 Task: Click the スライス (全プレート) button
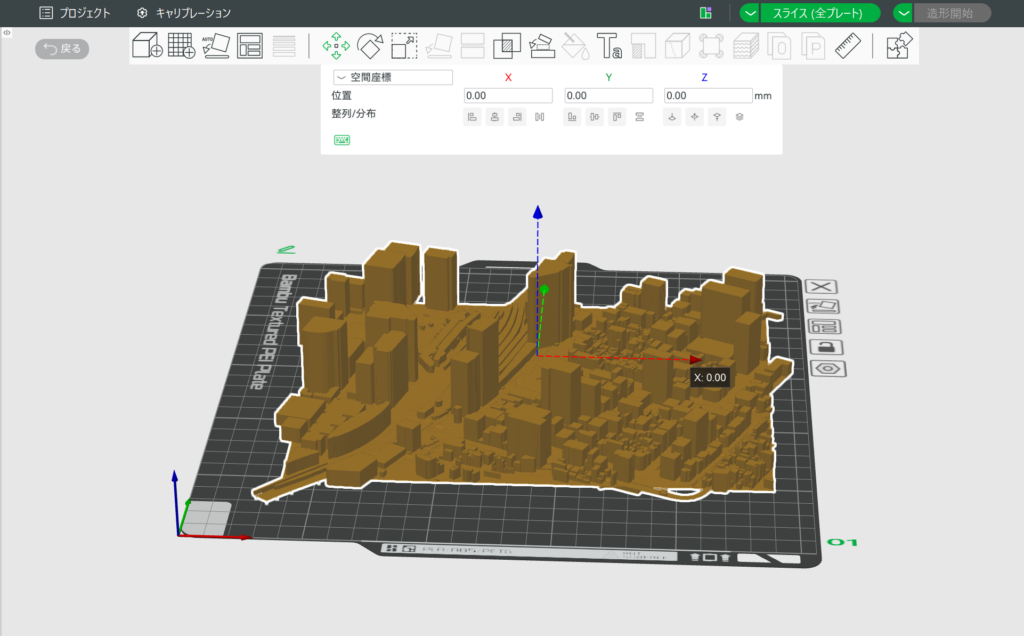click(820, 13)
